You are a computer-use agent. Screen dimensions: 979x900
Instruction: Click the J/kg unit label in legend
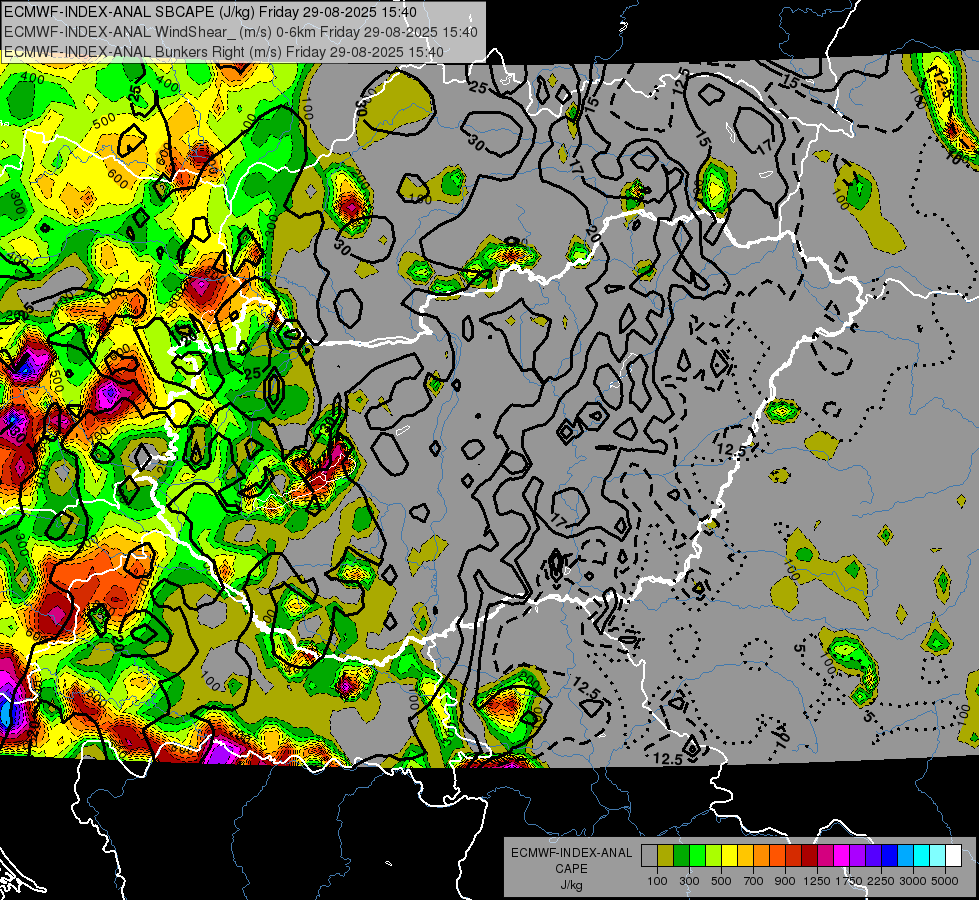pyautogui.click(x=571, y=885)
